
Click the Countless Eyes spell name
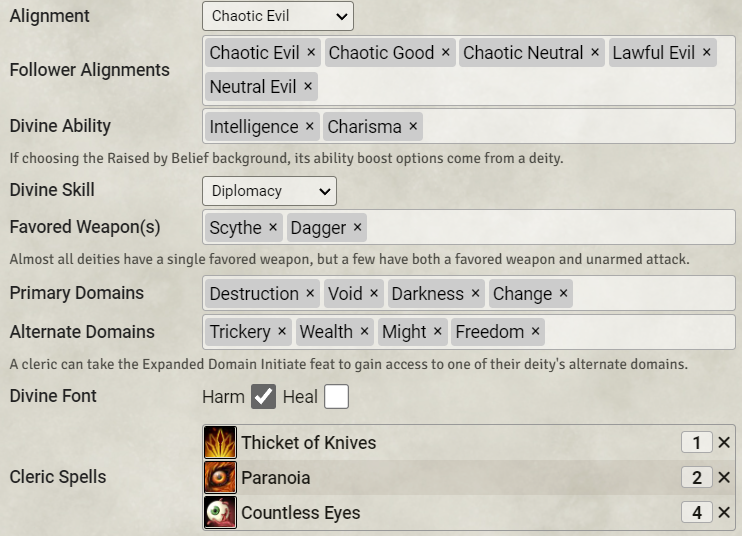click(300, 513)
